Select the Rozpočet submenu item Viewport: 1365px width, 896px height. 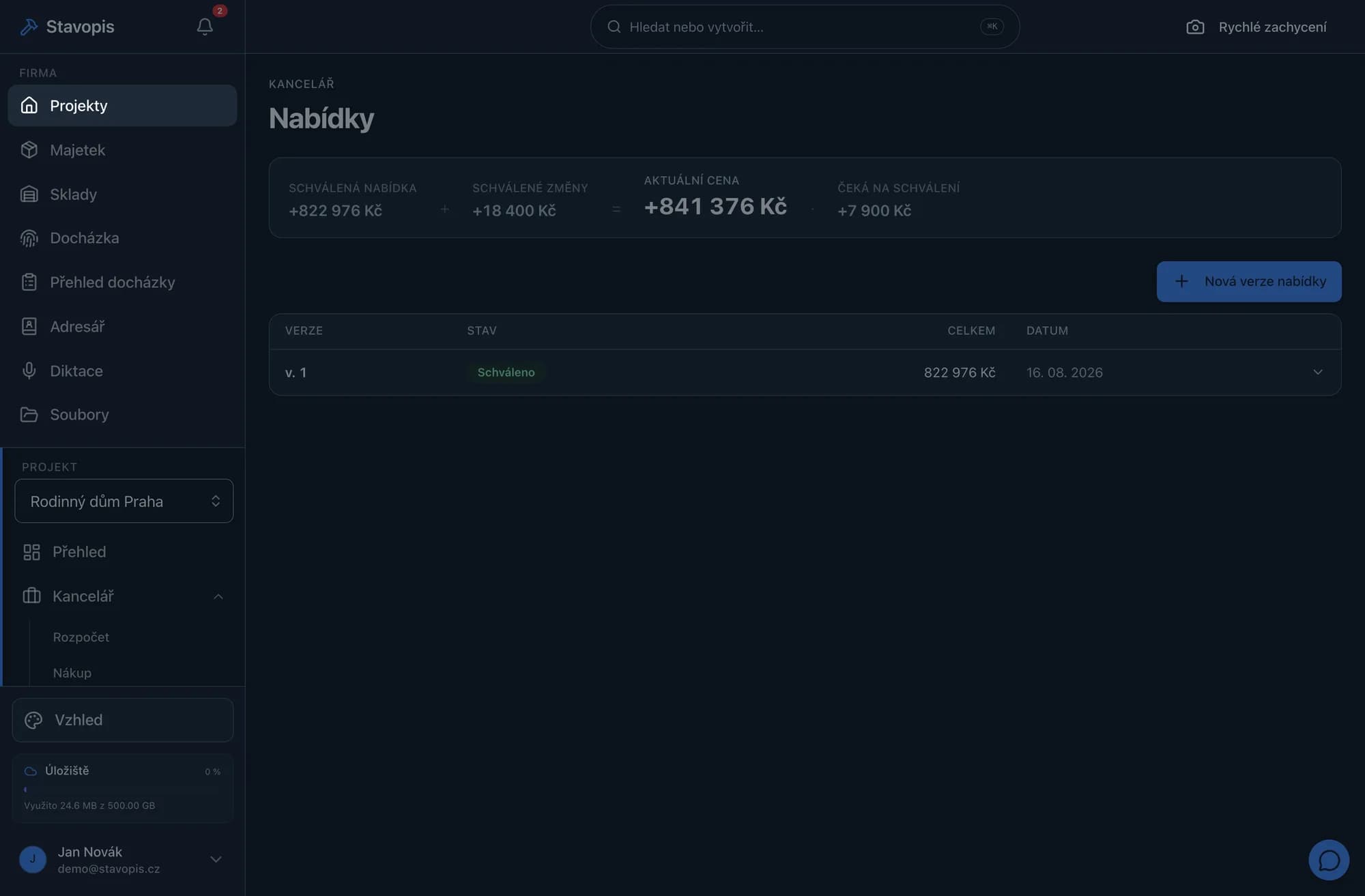pyautogui.click(x=81, y=637)
